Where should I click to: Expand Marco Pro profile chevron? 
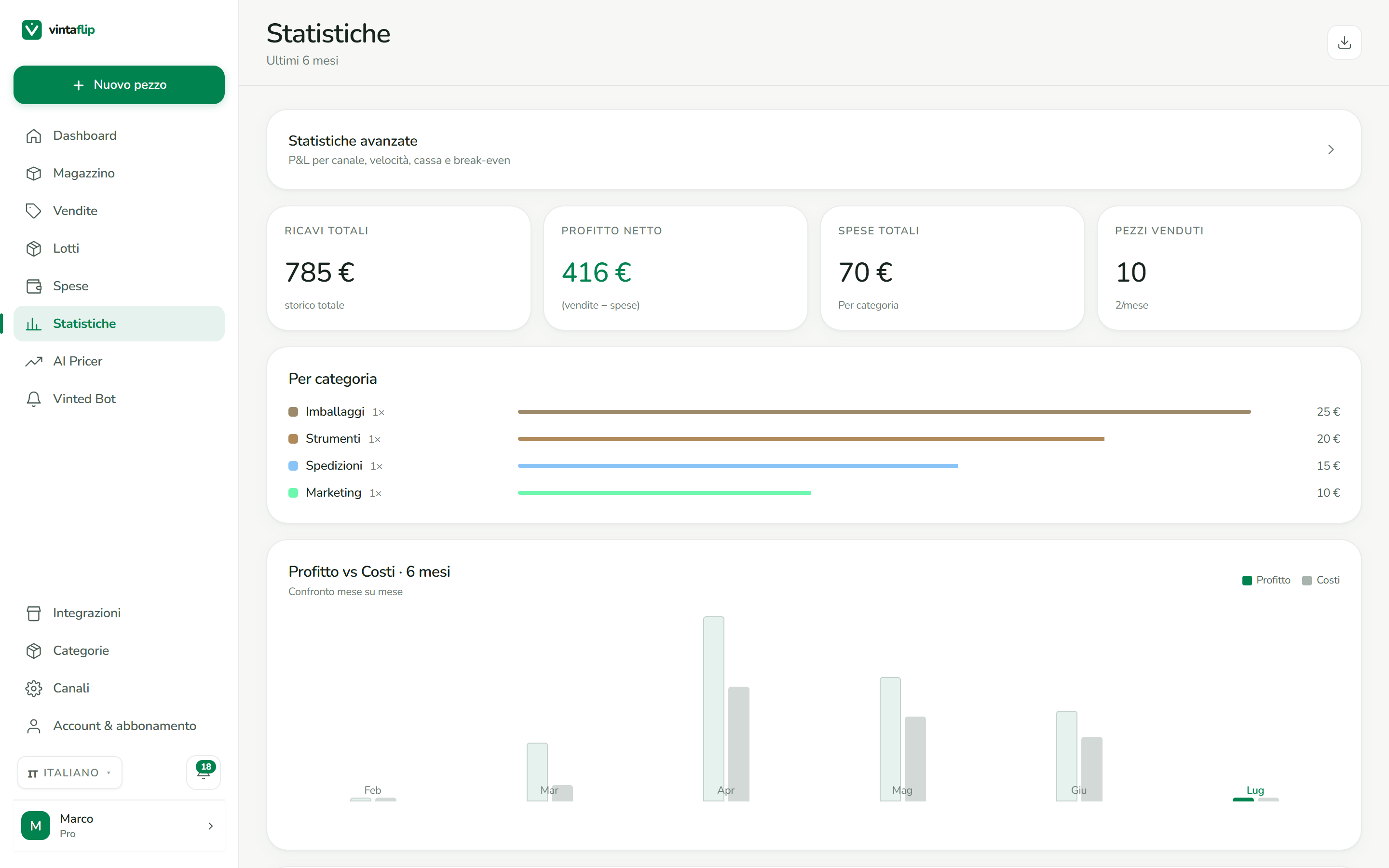211,826
